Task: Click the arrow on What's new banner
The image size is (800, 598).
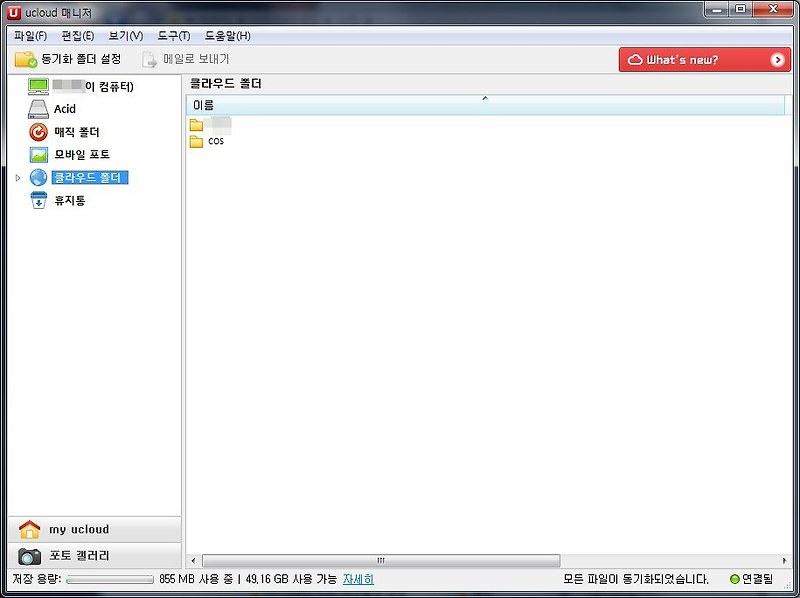Action: click(x=777, y=60)
